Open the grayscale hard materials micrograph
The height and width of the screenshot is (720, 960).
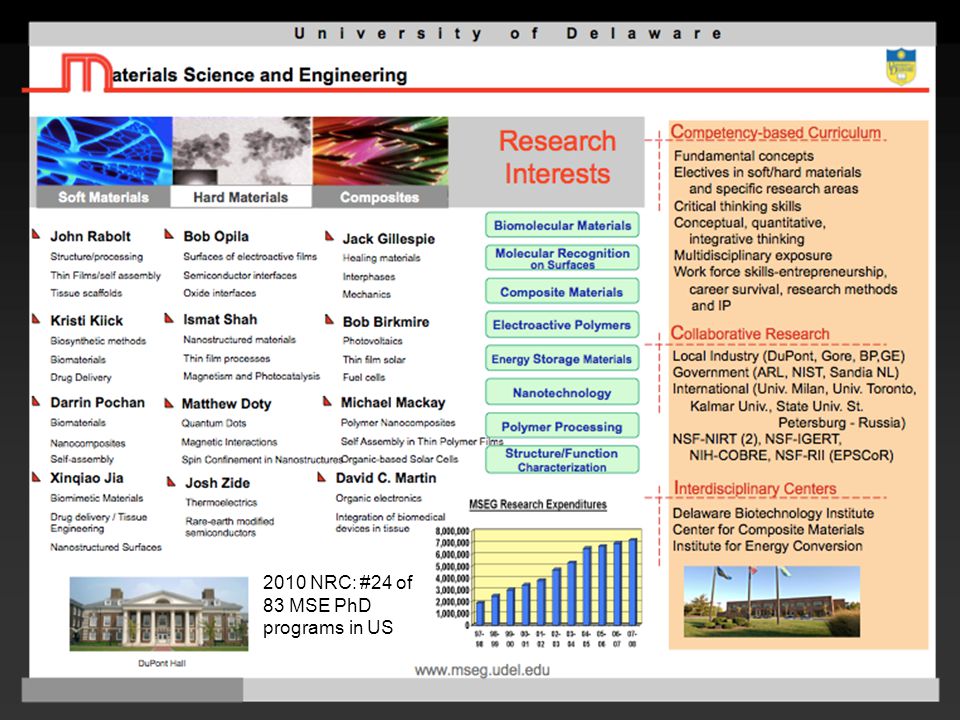click(242, 151)
